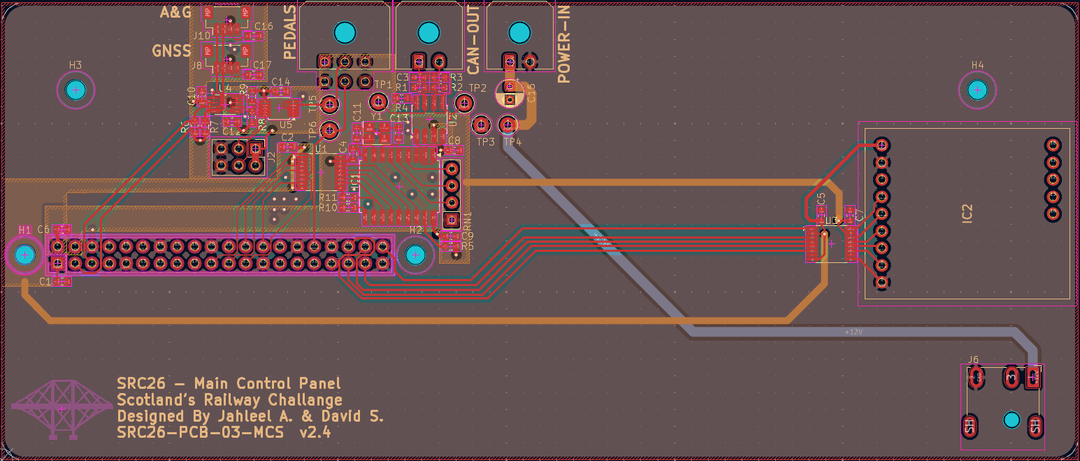Select the J8 reference label

pyautogui.click(x=196, y=66)
